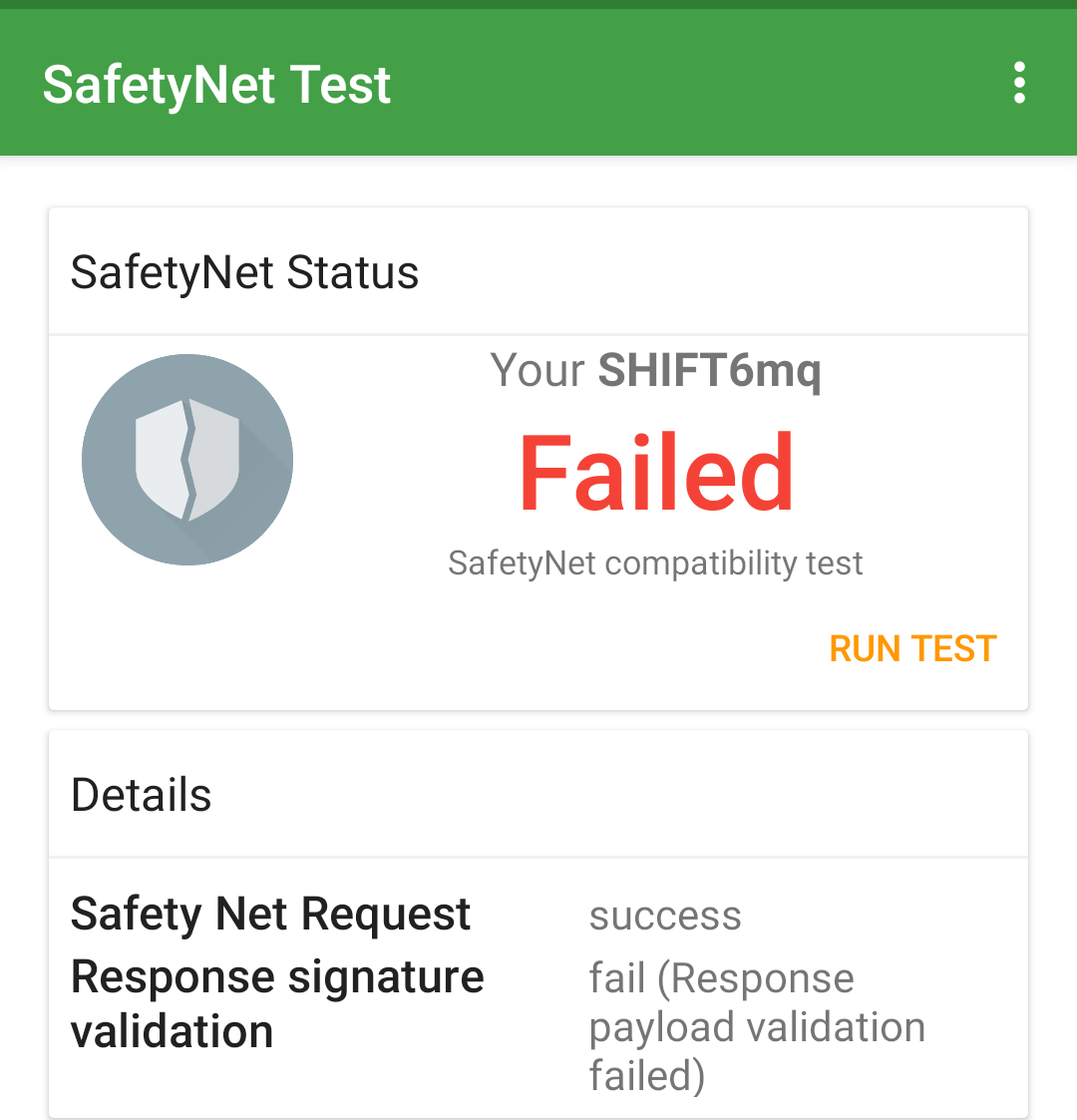Tap the red Failed result text

pyautogui.click(x=656, y=475)
